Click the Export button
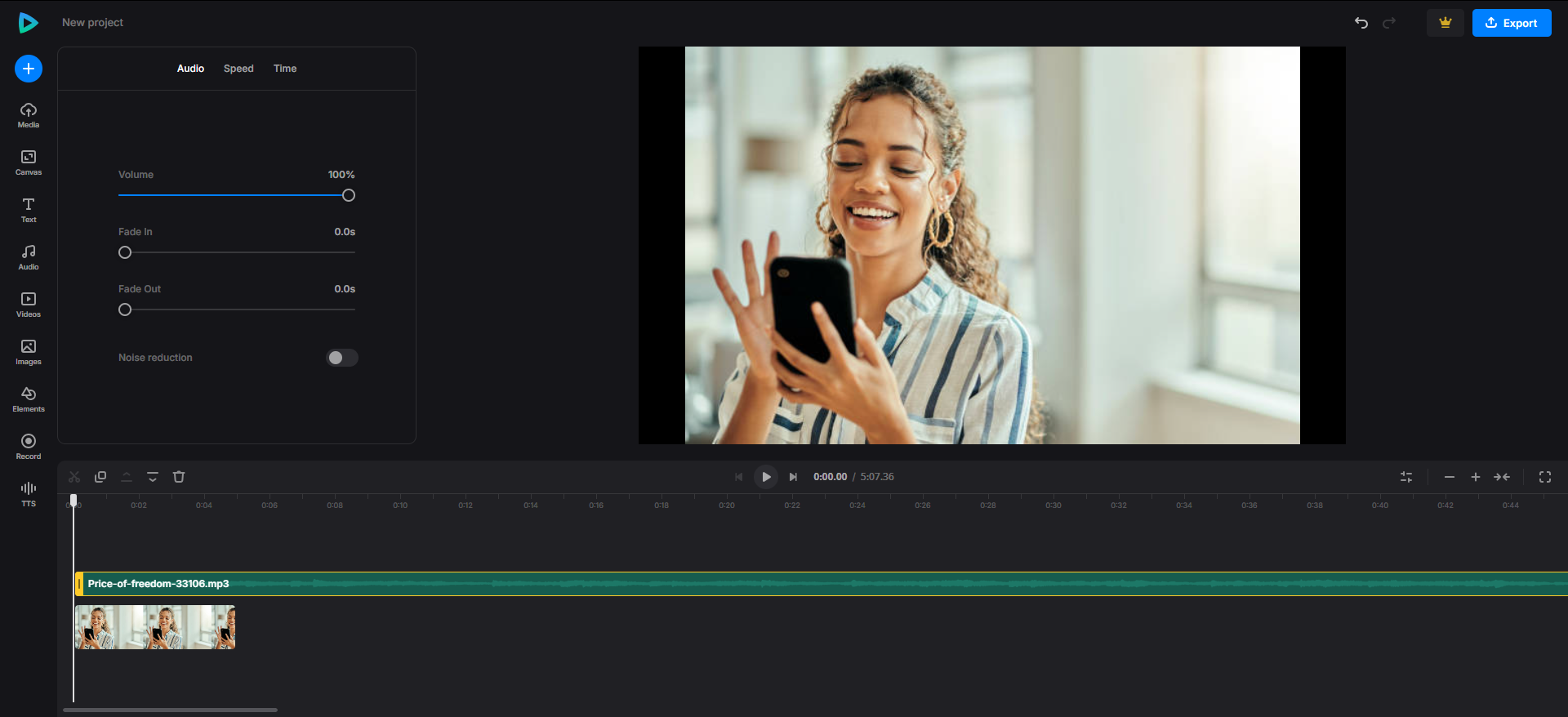The height and width of the screenshot is (717, 1568). [1512, 23]
